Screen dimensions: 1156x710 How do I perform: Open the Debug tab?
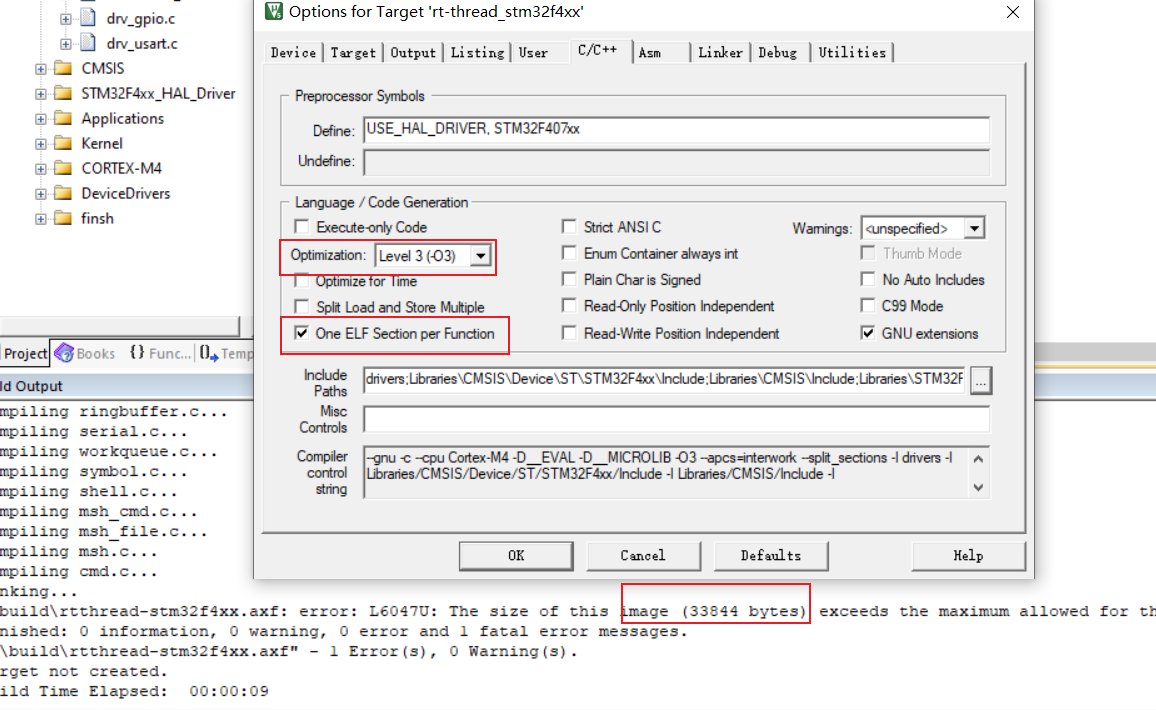778,52
